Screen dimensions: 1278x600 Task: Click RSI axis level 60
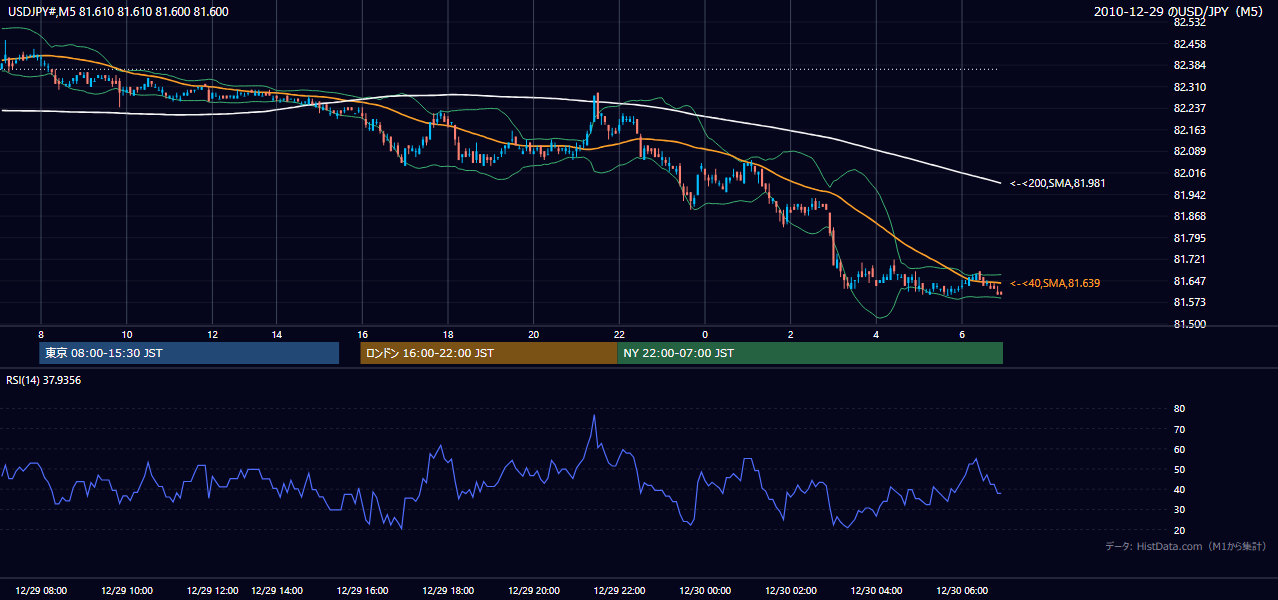point(1179,449)
